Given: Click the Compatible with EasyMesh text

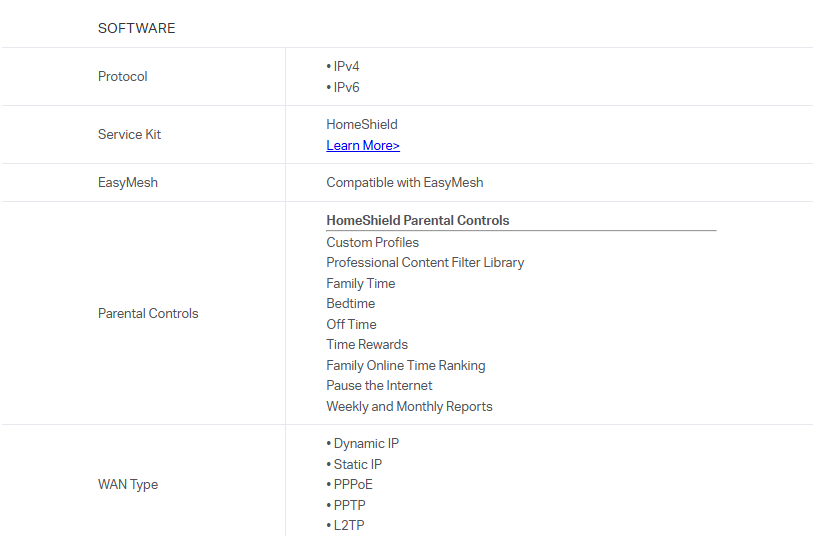Looking at the screenshot, I should tap(404, 183).
